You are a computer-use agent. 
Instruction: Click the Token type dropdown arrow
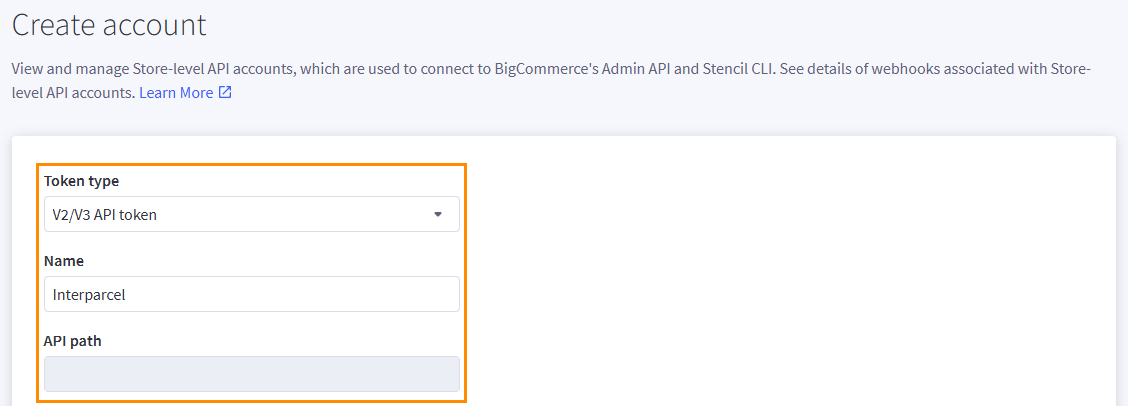(437, 214)
